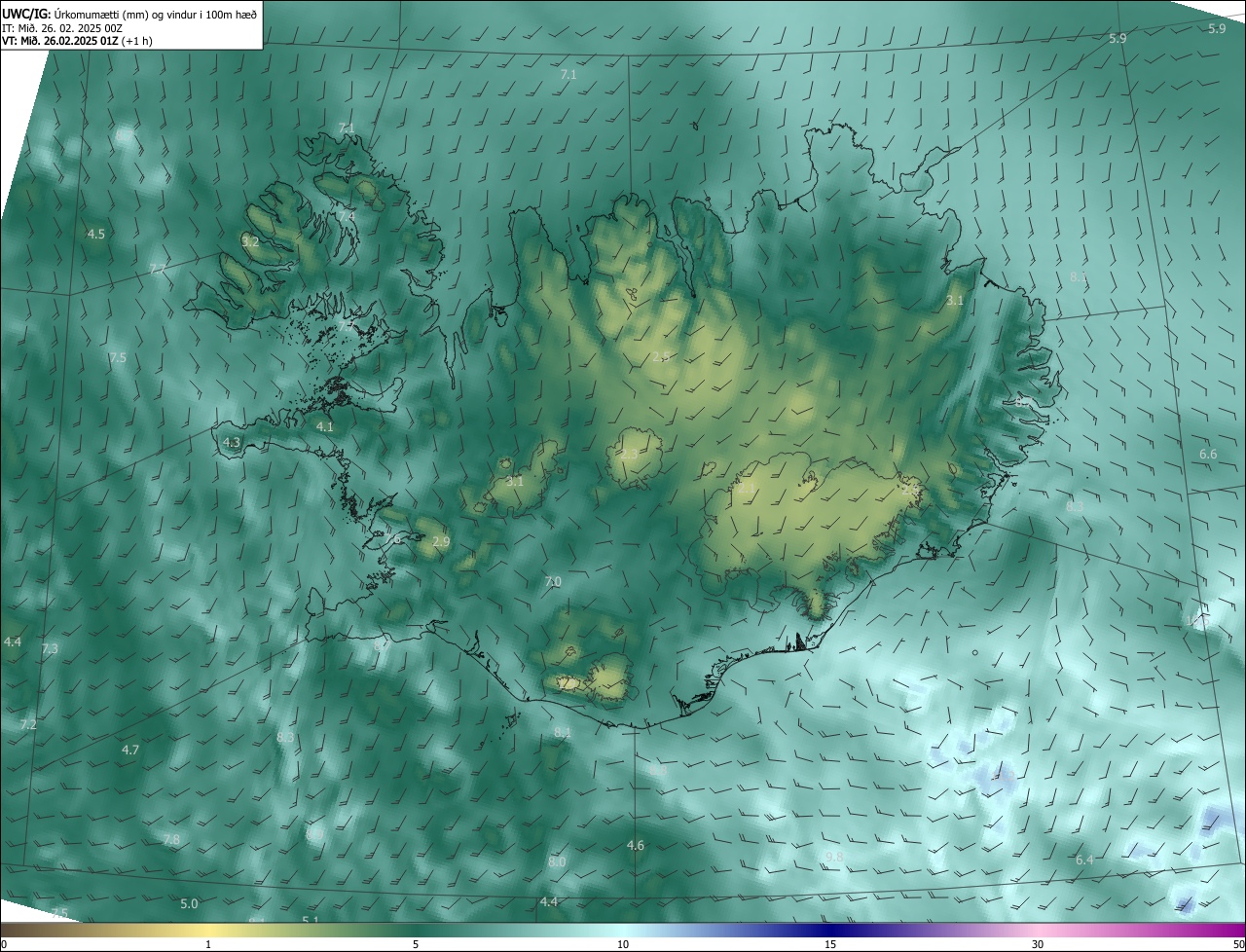The image size is (1246, 952).
Task: Click the 5.1 value label on the map
Action: tap(311, 920)
